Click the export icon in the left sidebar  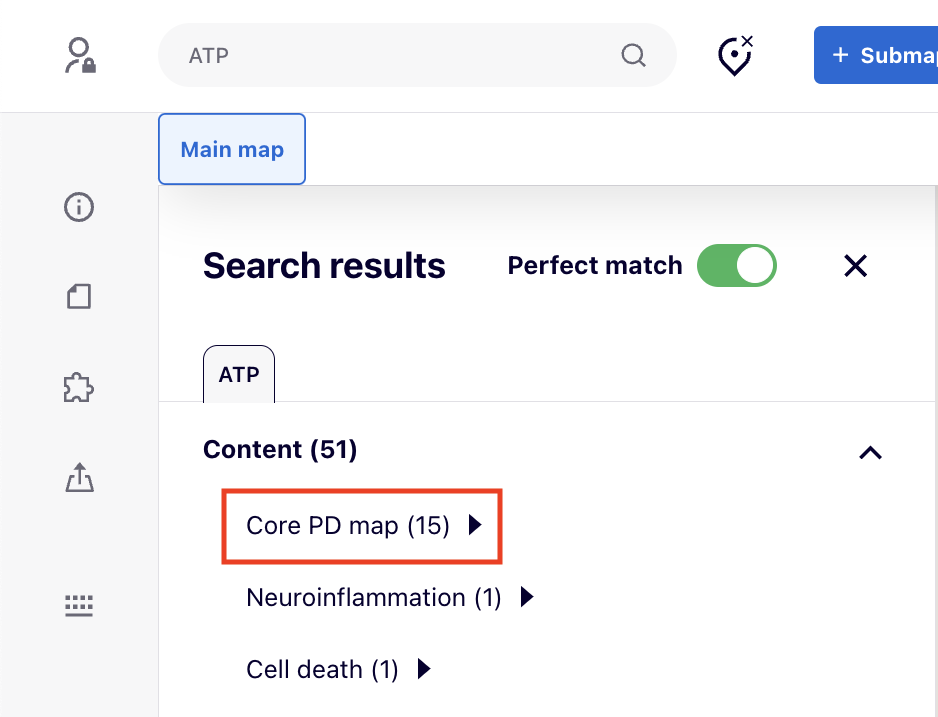78,478
